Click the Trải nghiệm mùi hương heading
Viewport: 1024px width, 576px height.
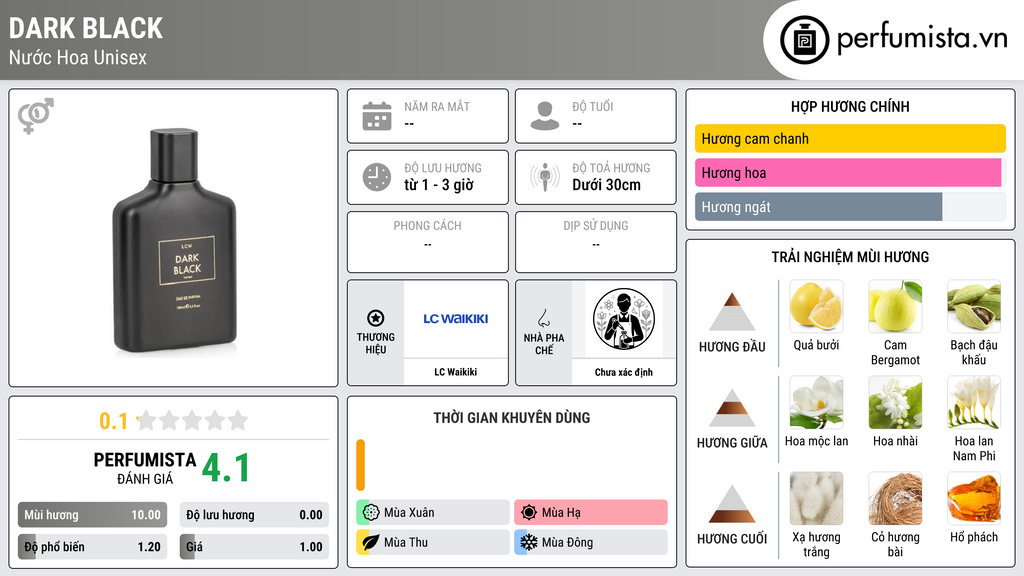[x=850, y=257]
